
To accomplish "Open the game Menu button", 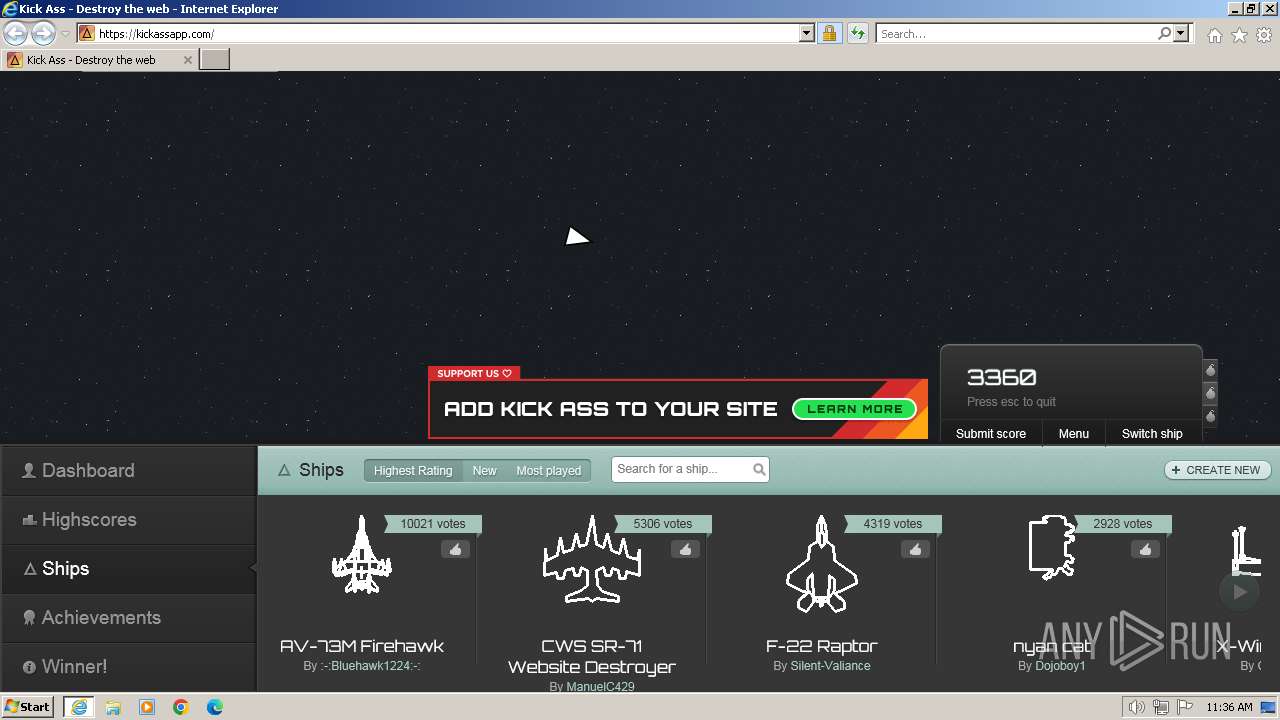I will [x=1074, y=433].
